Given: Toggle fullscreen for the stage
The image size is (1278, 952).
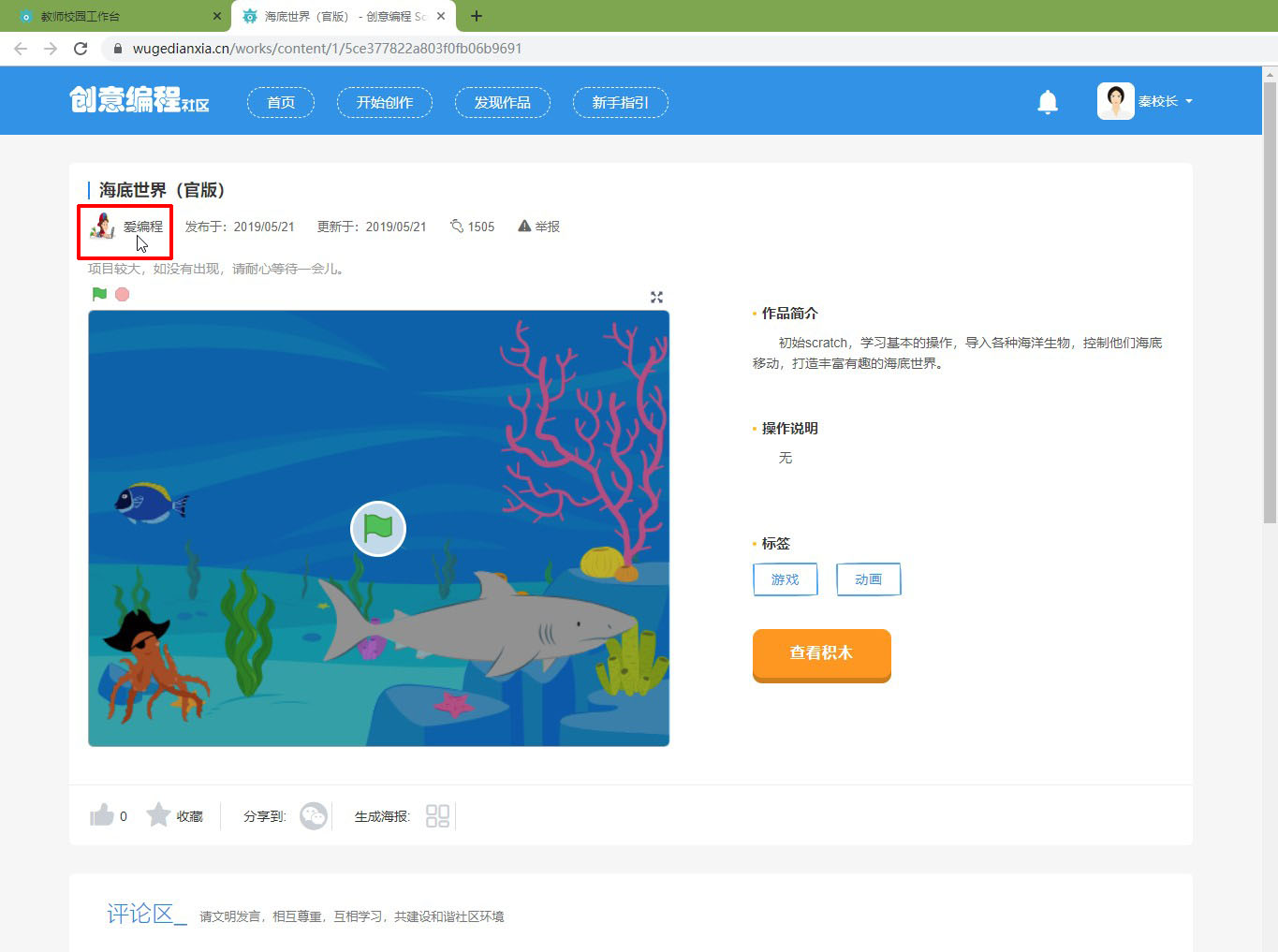Looking at the screenshot, I should point(656,297).
